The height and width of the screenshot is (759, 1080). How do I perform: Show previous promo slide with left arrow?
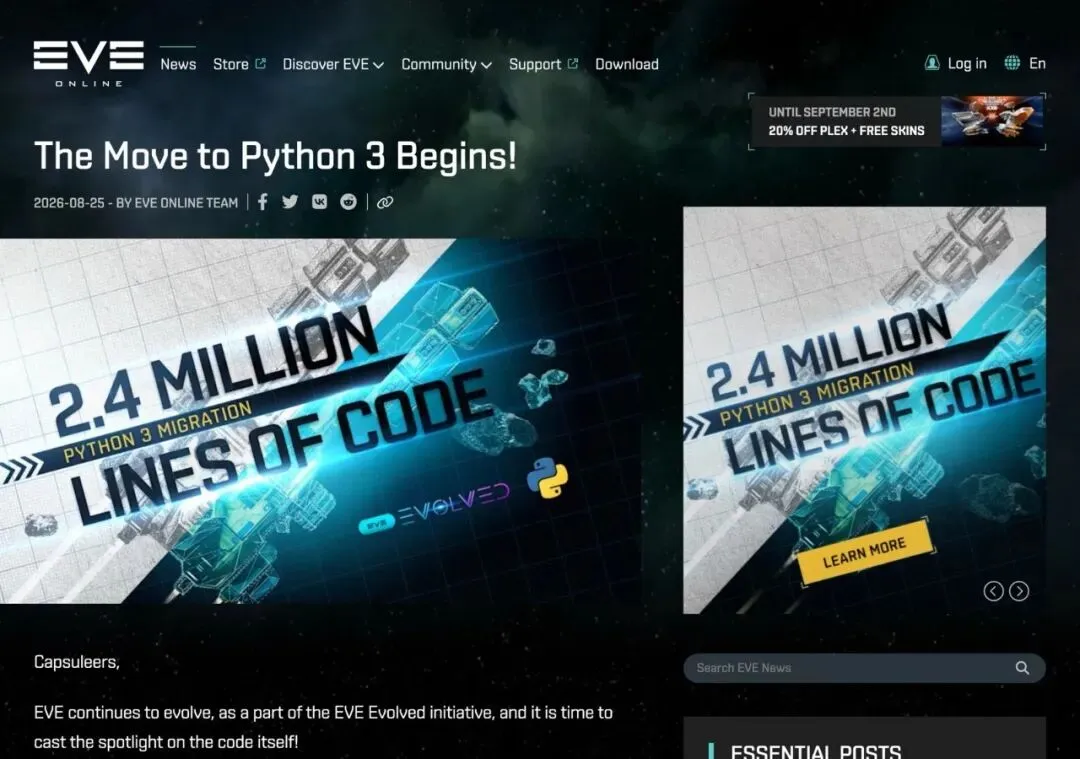[993, 591]
